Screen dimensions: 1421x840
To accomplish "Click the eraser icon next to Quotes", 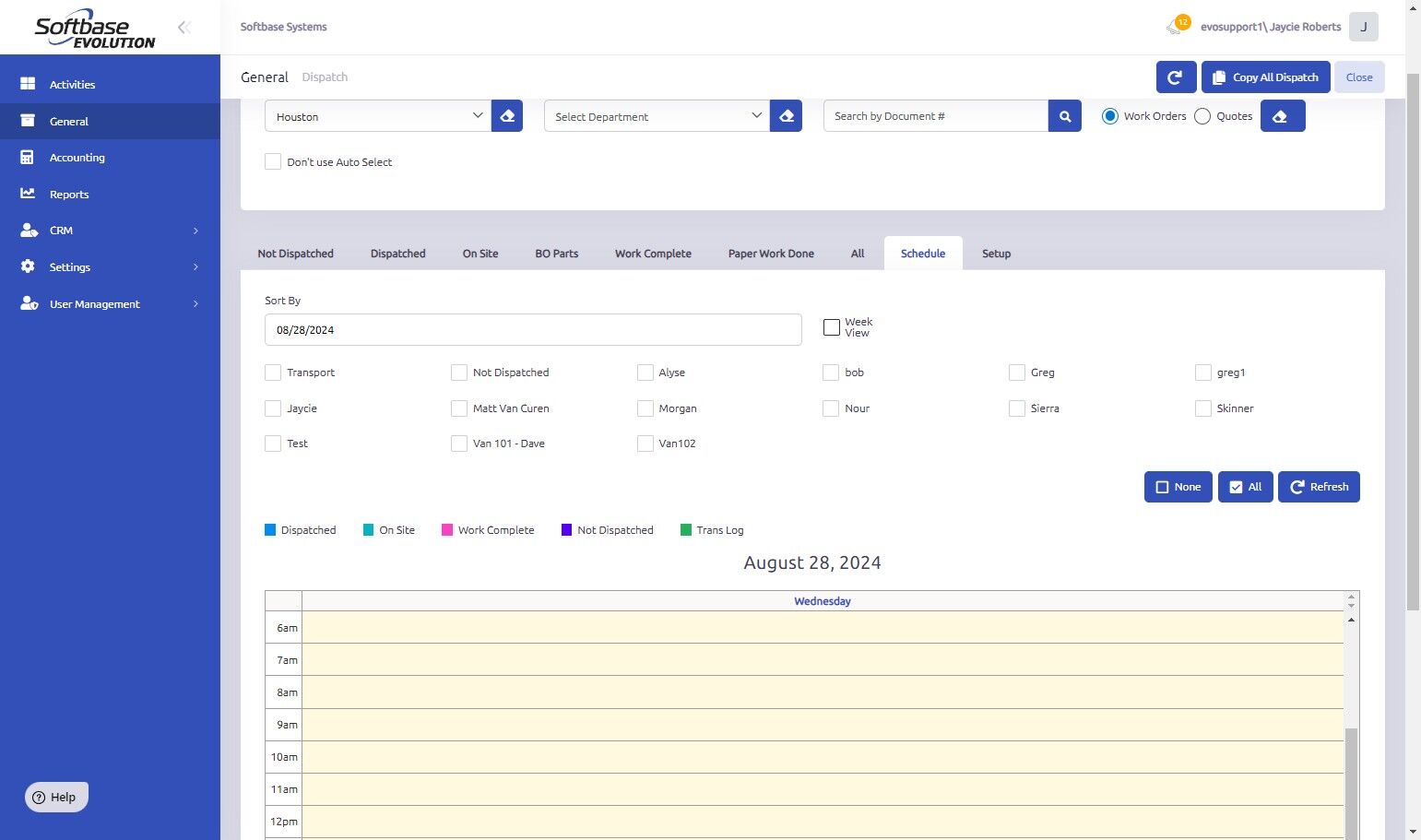I will point(1282,116).
